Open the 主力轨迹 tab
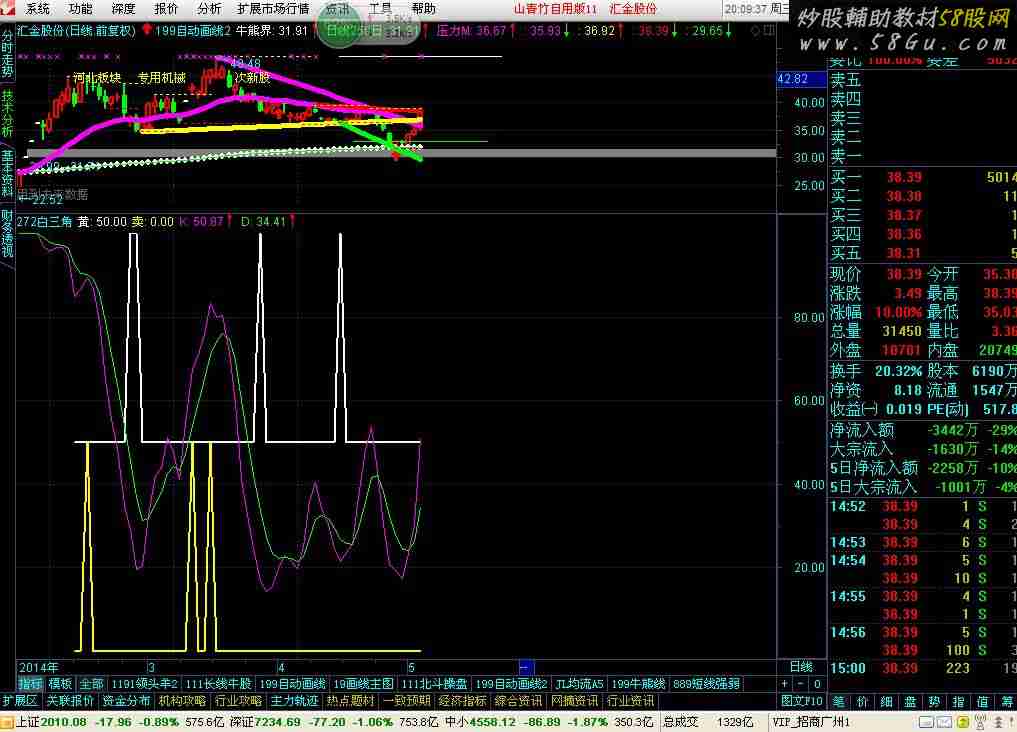1017x732 pixels. point(293,700)
